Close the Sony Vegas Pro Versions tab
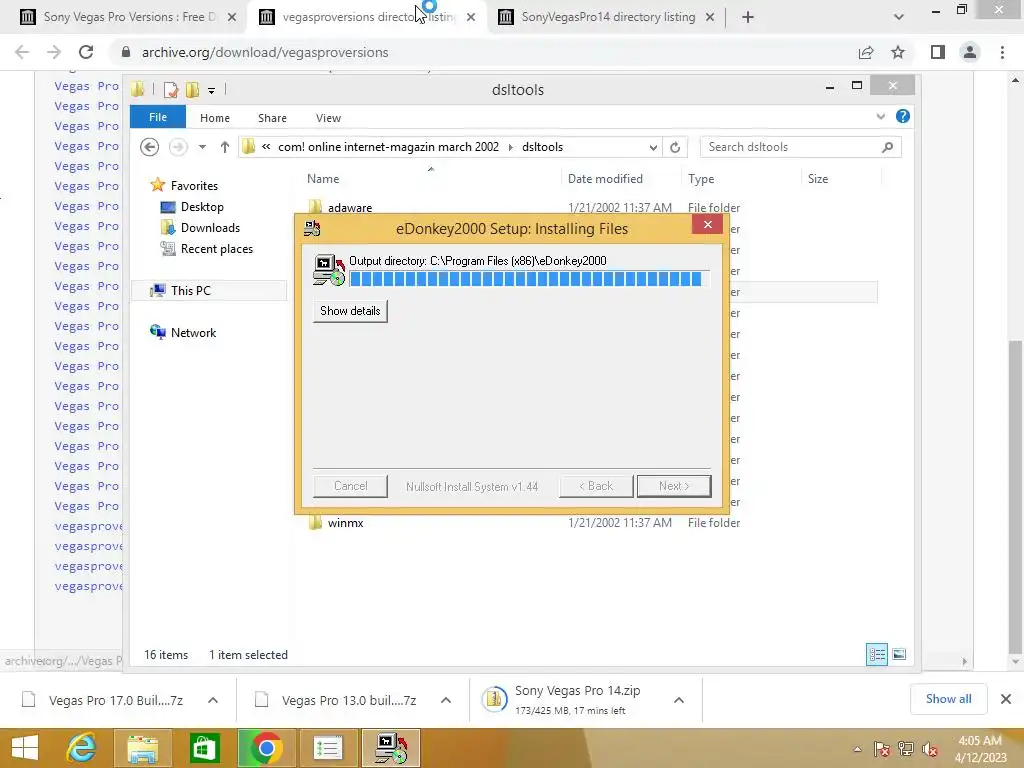Screen dimensions: 1024x768 click(x=232, y=17)
